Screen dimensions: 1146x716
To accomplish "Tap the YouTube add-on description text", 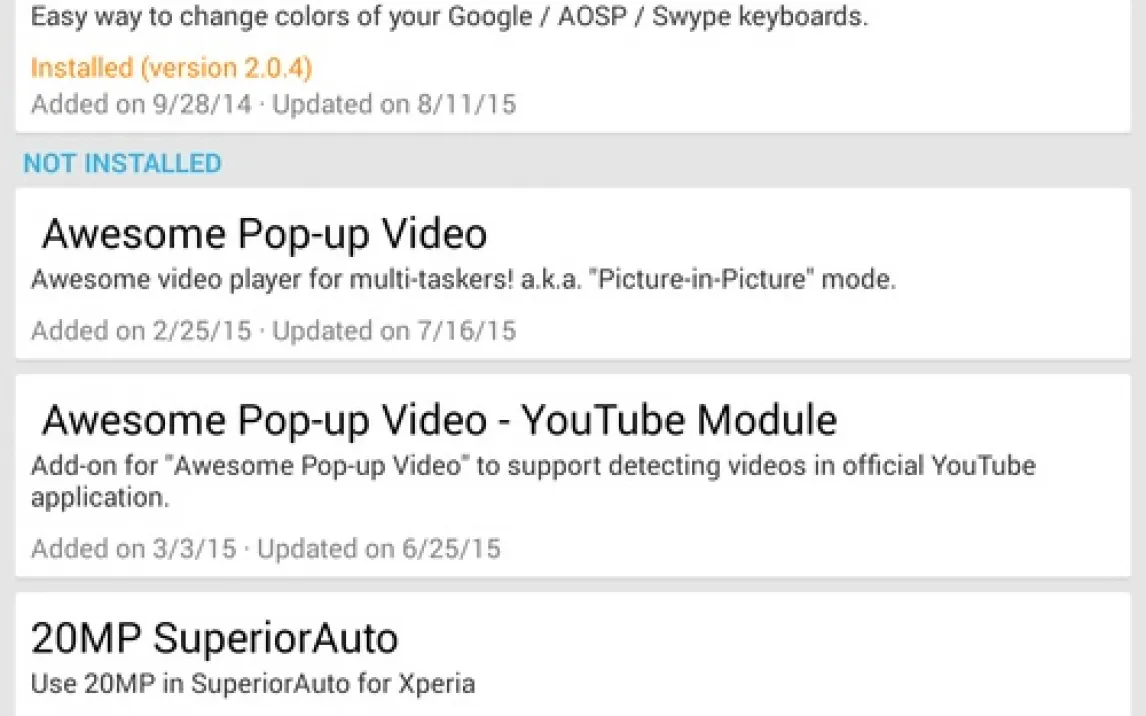I will (x=532, y=467).
